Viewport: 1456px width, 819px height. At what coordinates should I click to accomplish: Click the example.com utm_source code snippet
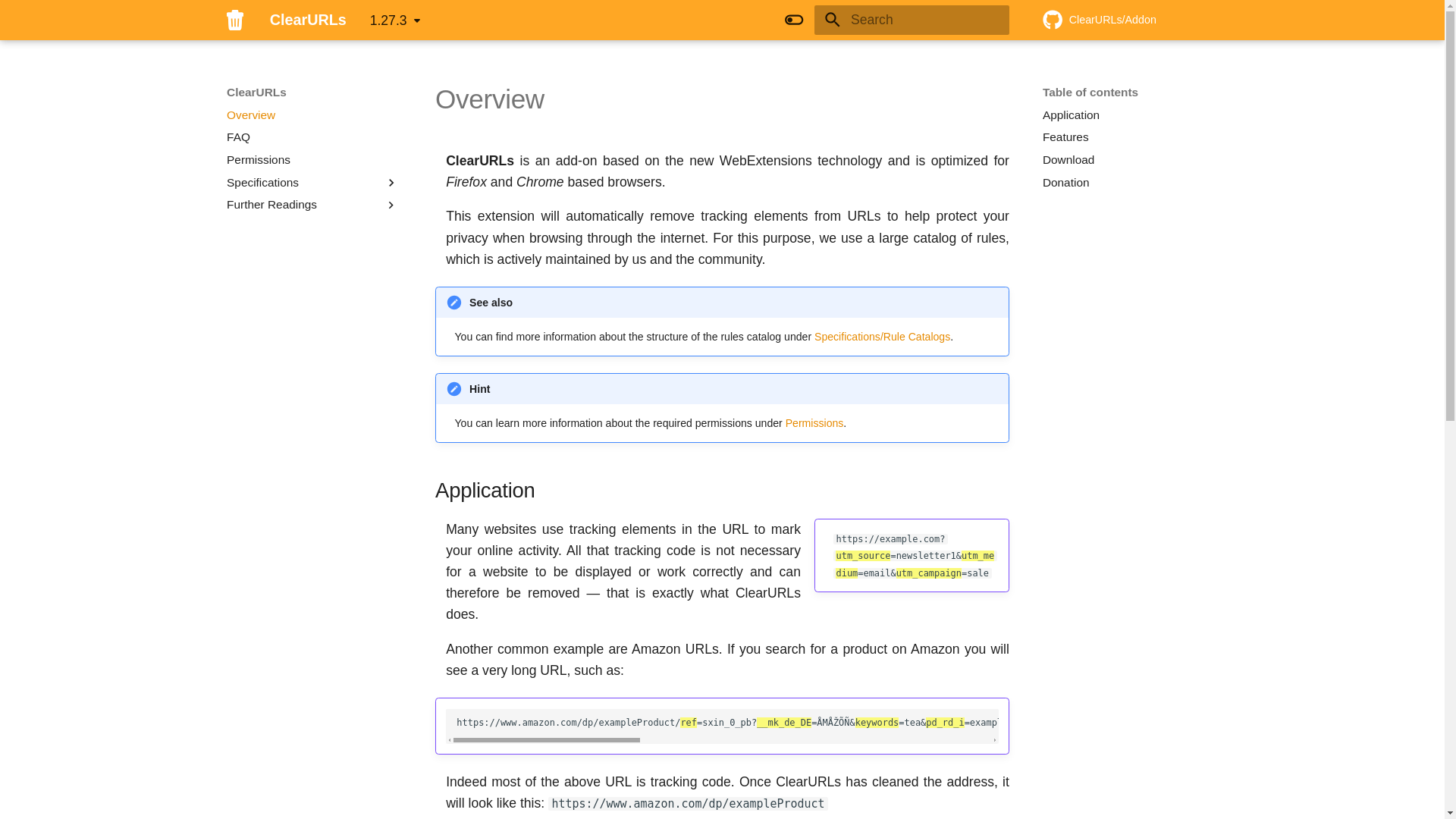click(x=915, y=556)
